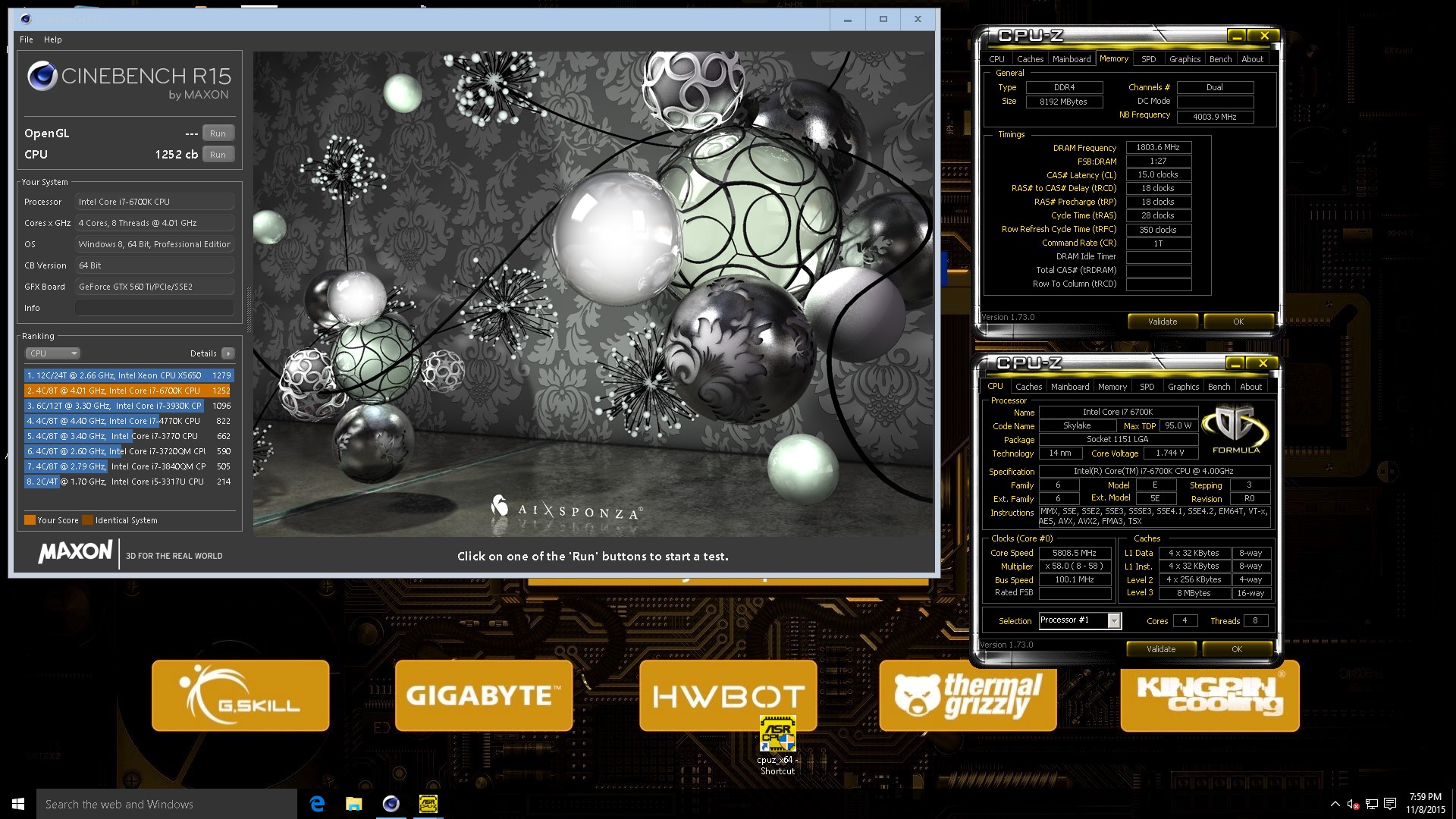The width and height of the screenshot is (1456, 819).
Task: Select Mainboard tab in lower CPU-Z window
Action: [1070, 387]
